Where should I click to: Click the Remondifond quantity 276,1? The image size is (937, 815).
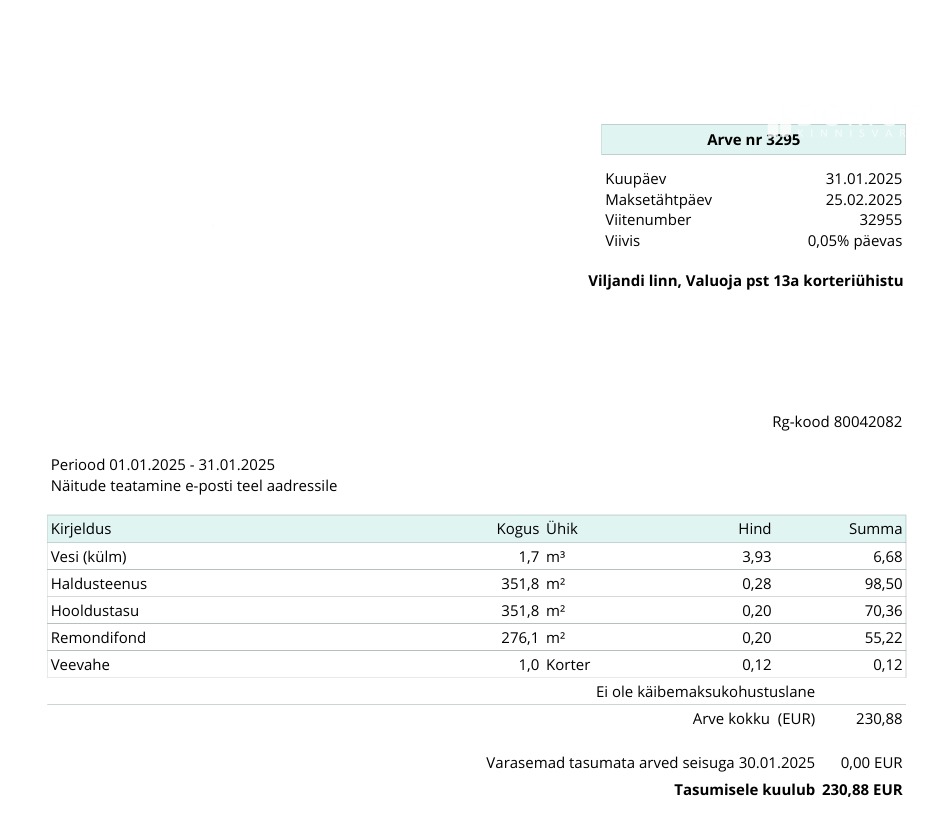pos(519,638)
